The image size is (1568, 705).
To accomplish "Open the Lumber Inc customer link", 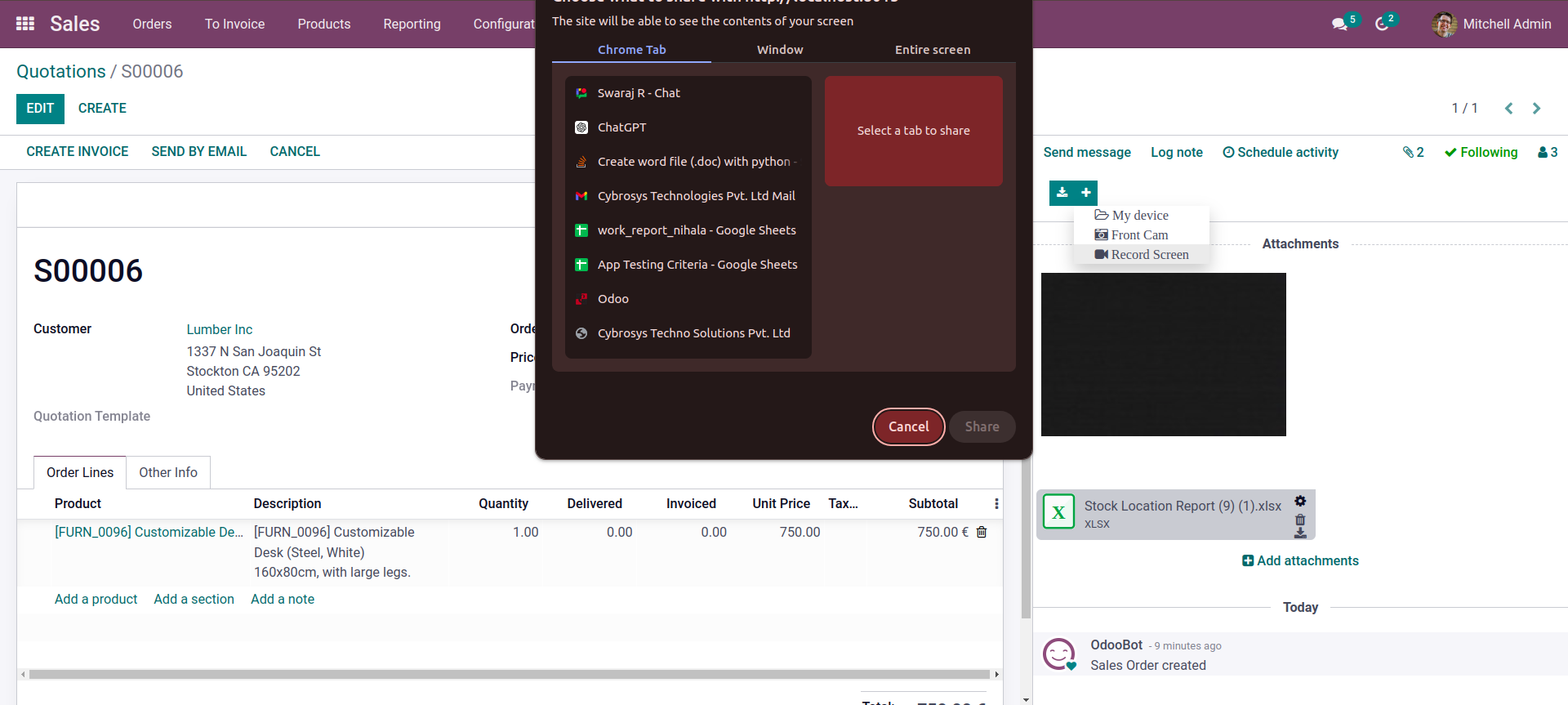I will [220, 330].
